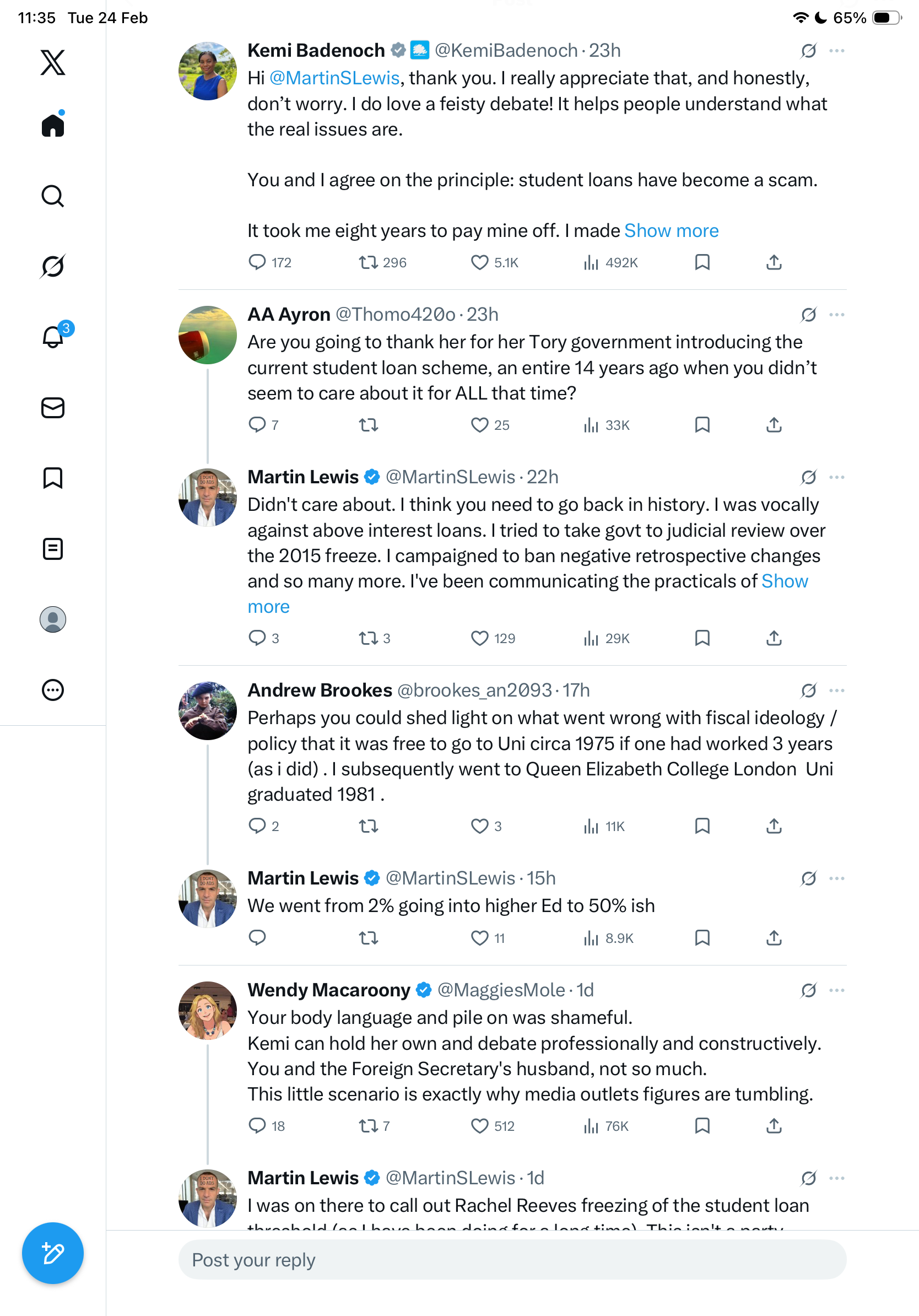The height and width of the screenshot is (1316, 919).
Task: Like Kemi Badenoch's post
Action: (x=479, y=262)
